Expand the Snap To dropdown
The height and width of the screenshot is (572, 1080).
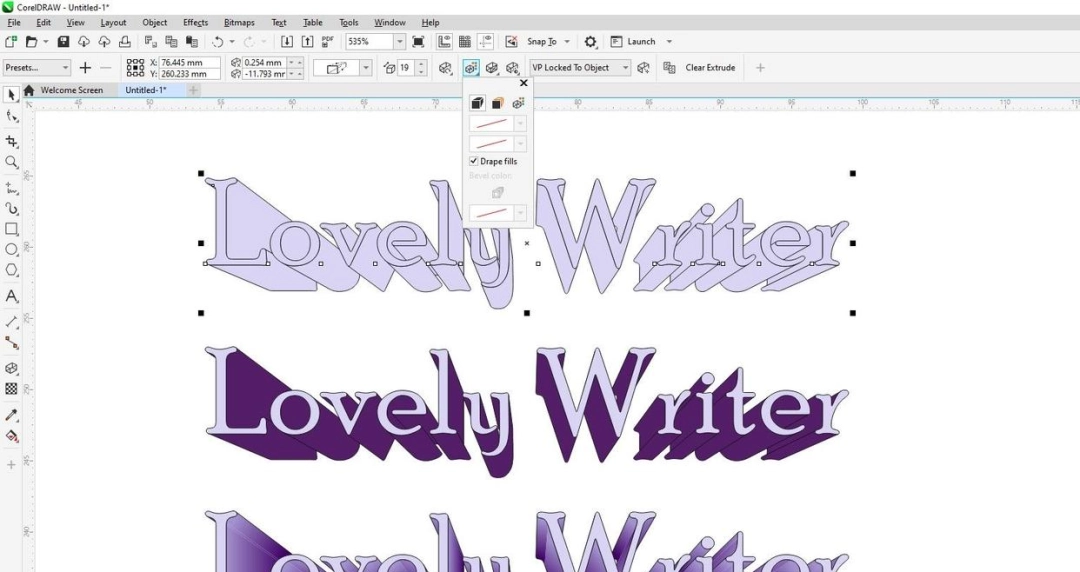[x=567, y=42]
